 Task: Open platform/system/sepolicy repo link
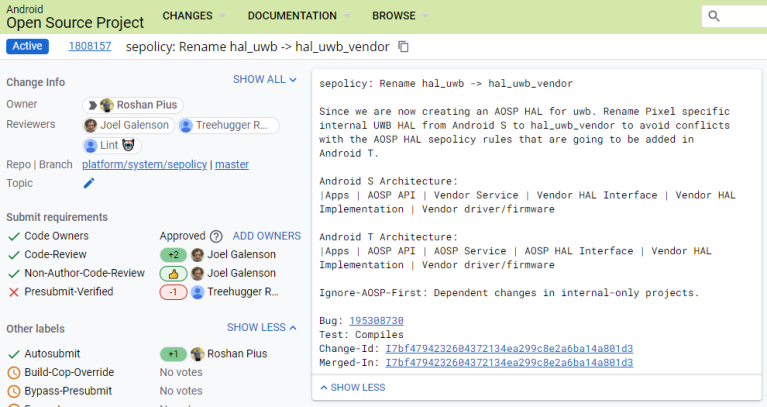[x=144, y=164]
